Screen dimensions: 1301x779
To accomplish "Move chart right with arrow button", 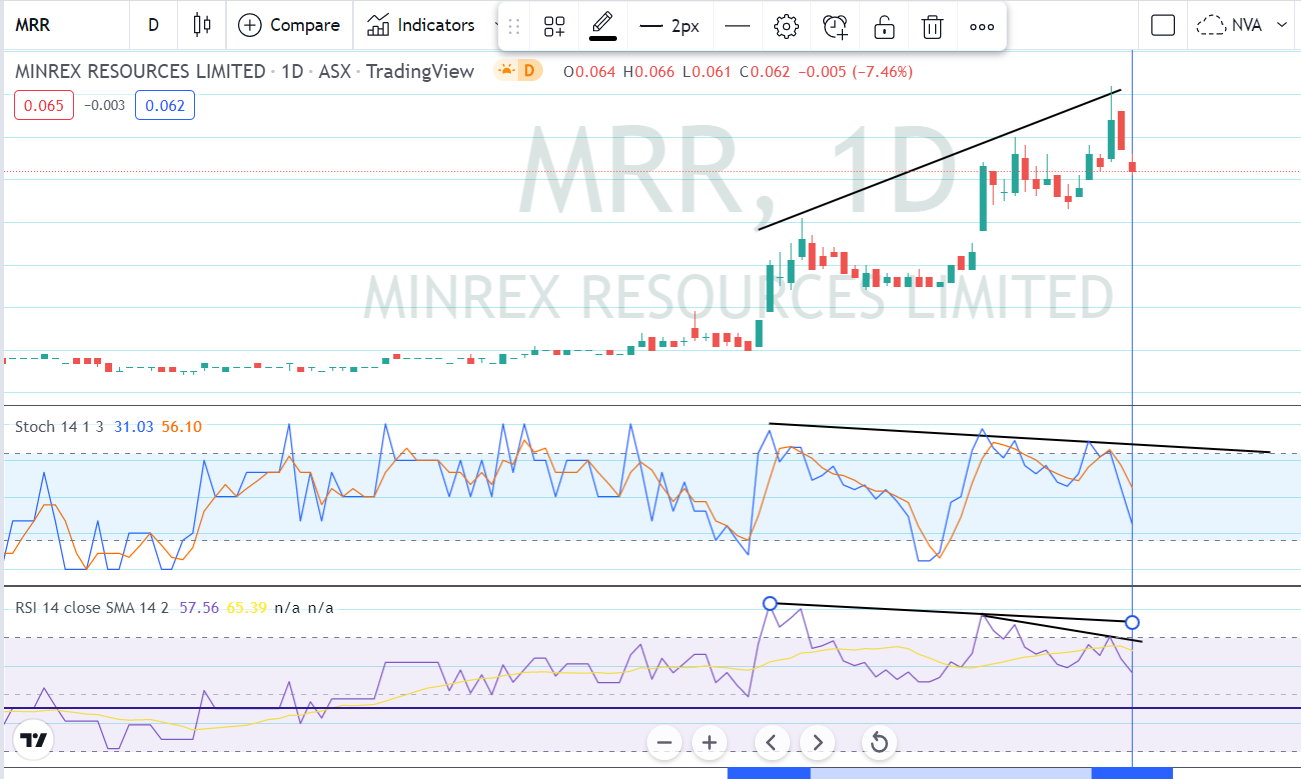I will [817, 742].
